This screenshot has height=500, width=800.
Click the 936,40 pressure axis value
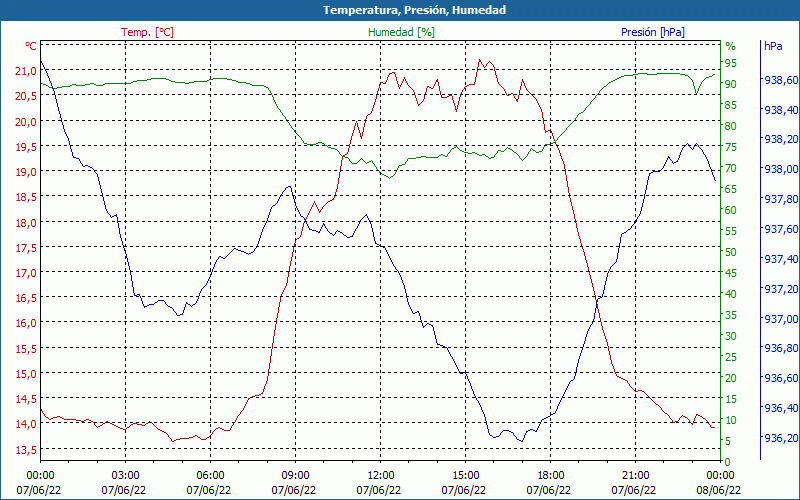[x=781, y=408]
